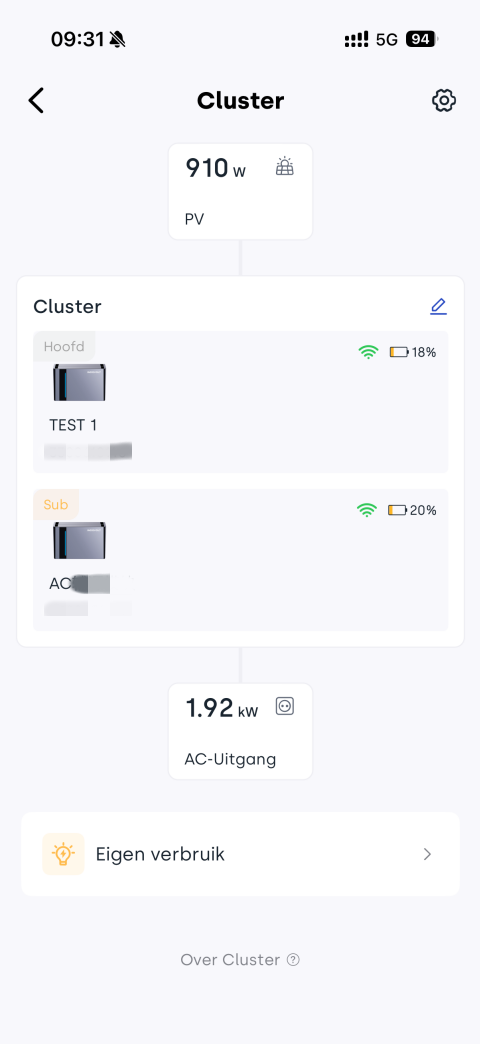Screen dimensions: 480x1044
Task: Go back with the left arrow
Action: pyautogui.click(x=36, y=101)
